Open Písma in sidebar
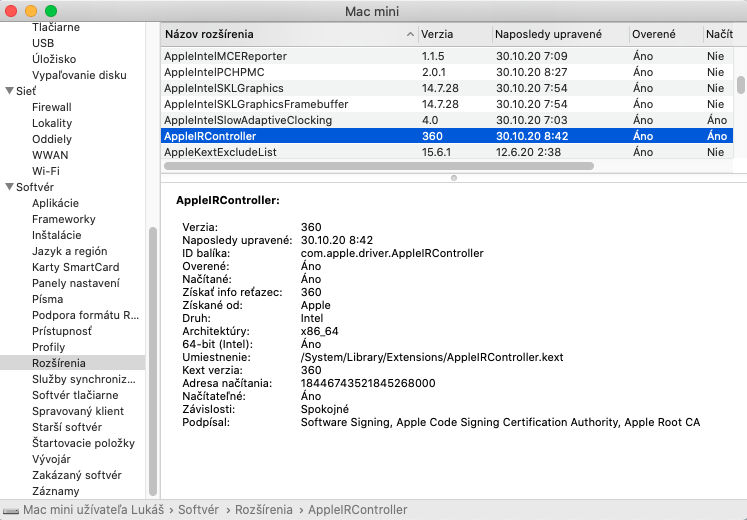 [47, 299]
